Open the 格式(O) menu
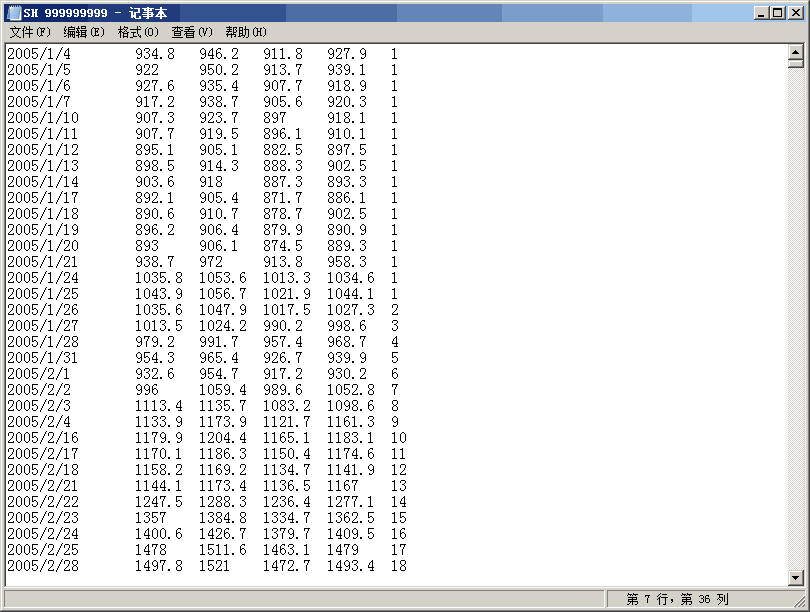The height and width of the screenshot is (612, 810). click(x=138, y=32)
